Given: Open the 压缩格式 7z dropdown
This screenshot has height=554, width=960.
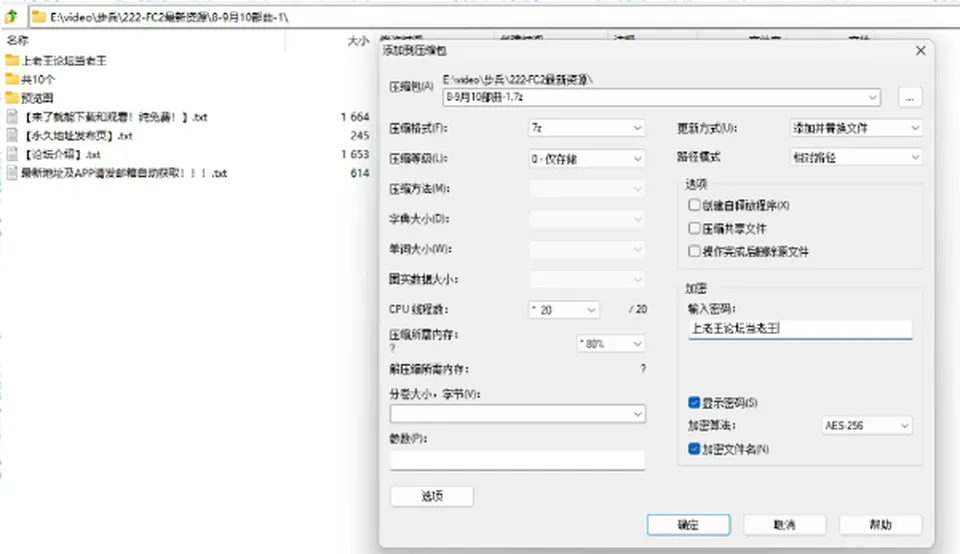Looking at the screenshot, I should click(587, 128).
